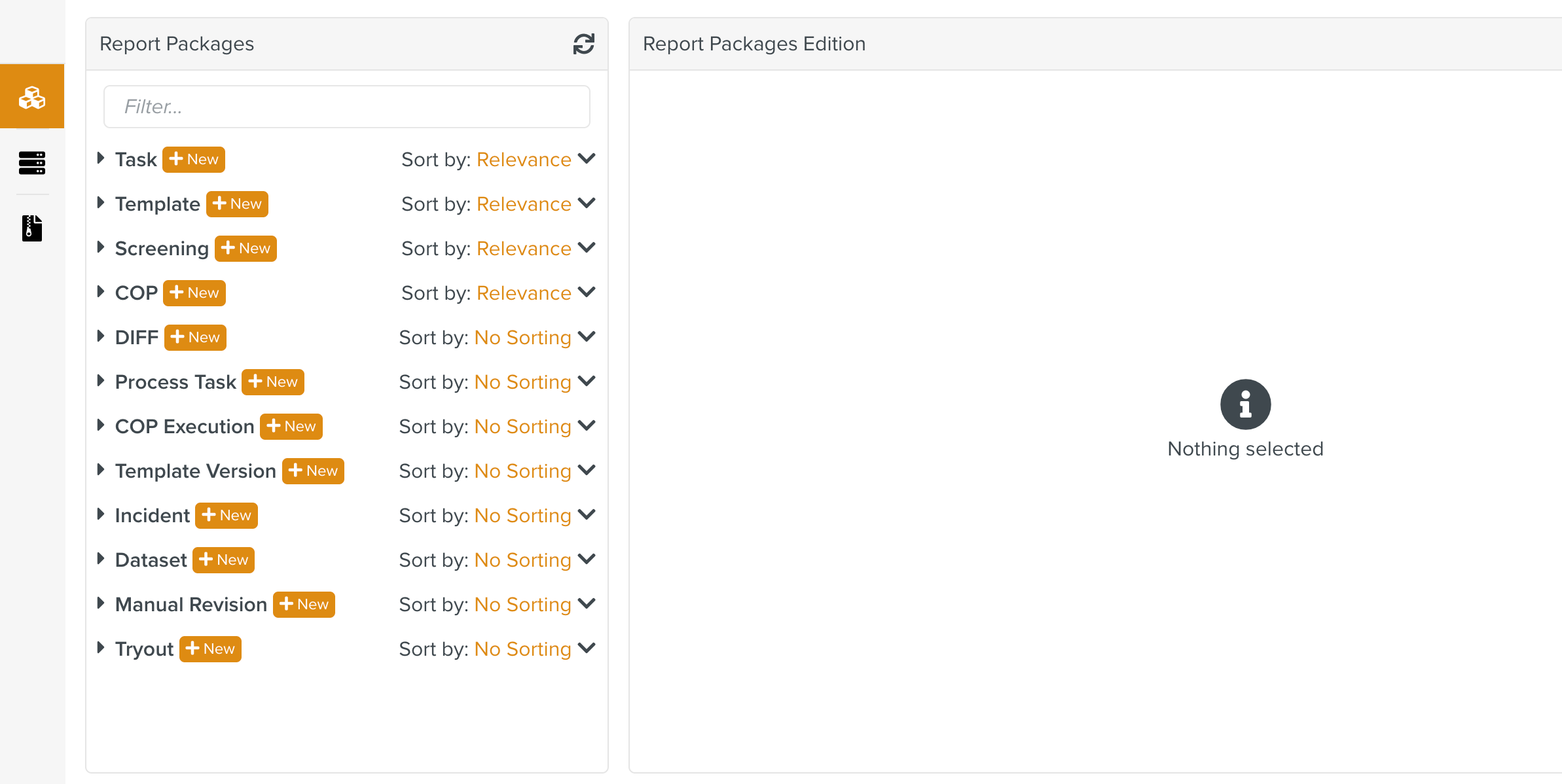Expand the Dataset tree row
This screenshot has height=784, width=1562.
[x=101, y=558]
